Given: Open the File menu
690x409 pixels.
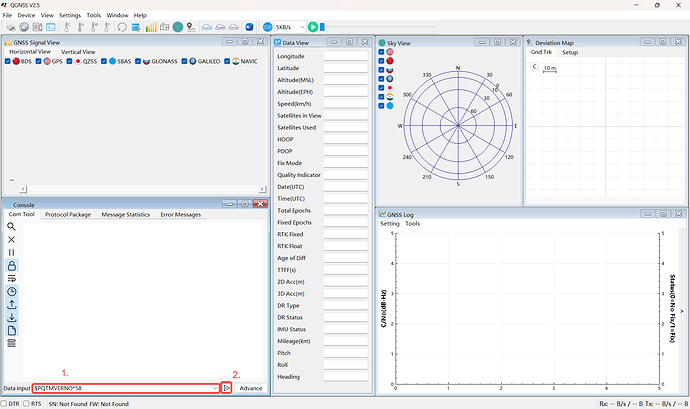Looking at the screenshot, I should (x=7, y=15).
